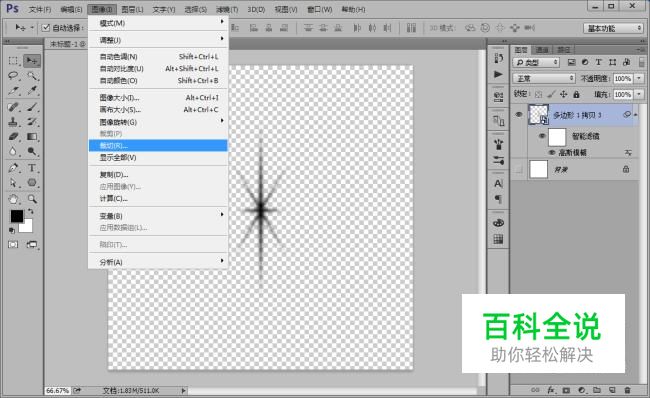The height and width of the screenshot is (398, 650).
Task: Select the Polygon shape tool
Action: 32,183
